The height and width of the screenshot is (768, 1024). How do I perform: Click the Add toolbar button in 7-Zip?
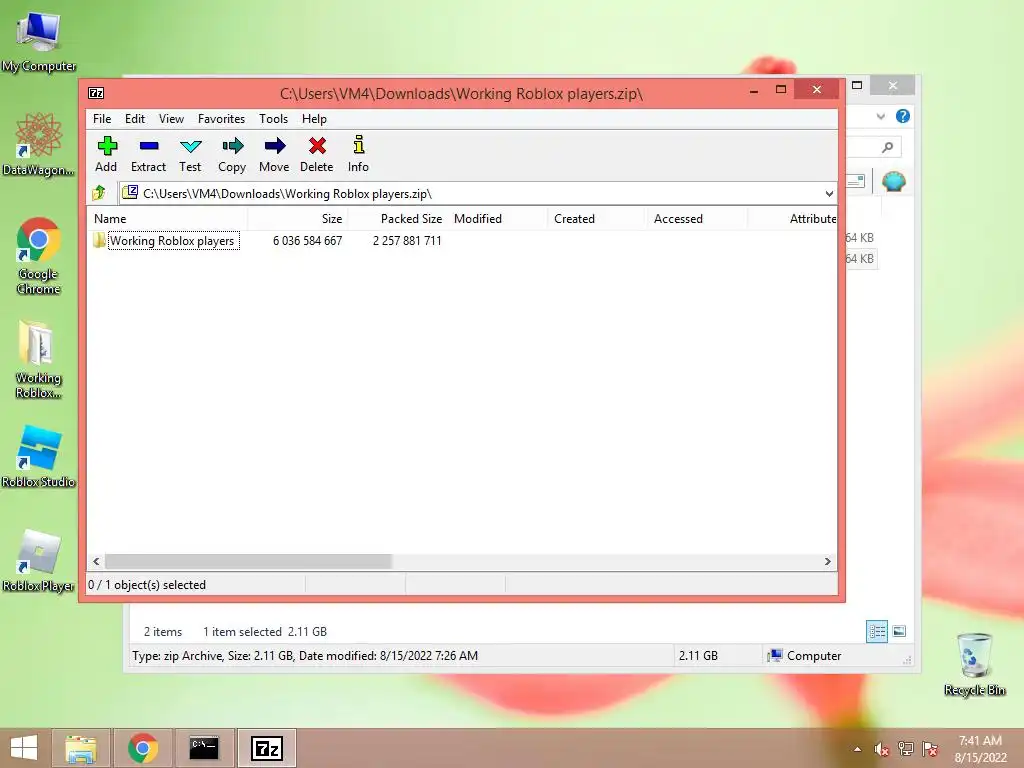[x=106, y=155]
